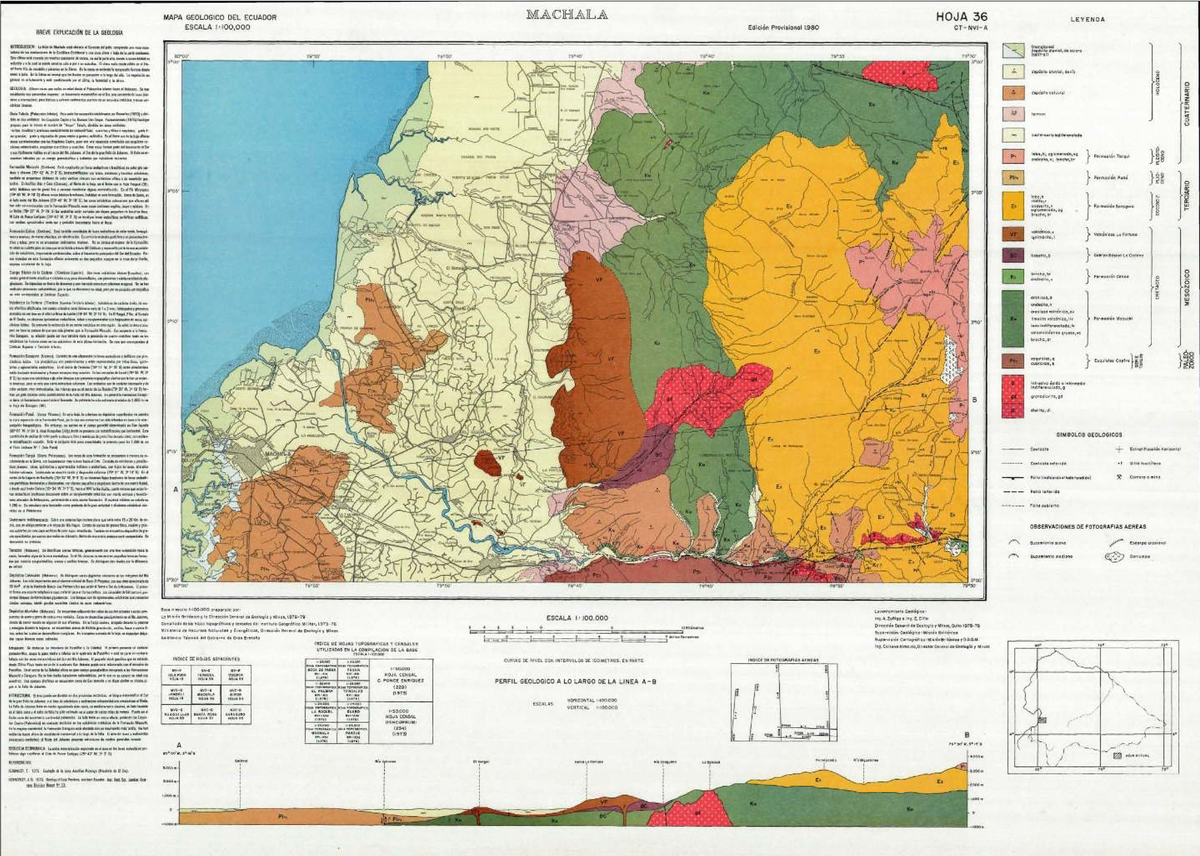The height and width of the screenshot is (856, 1200).
Task: Click the buzamiento suave arc symbol
Action: tap(1013, 541)
